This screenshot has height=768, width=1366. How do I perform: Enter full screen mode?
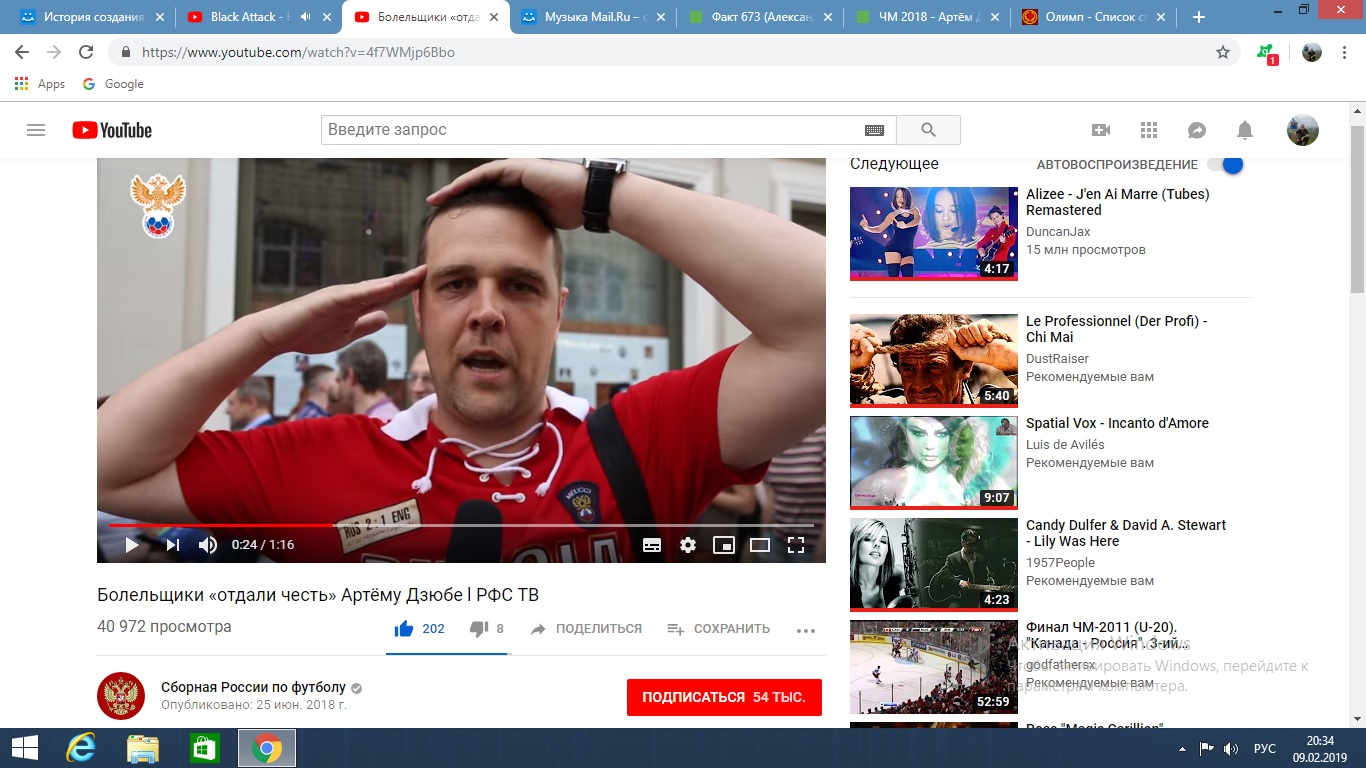click(x=796, y=545)
